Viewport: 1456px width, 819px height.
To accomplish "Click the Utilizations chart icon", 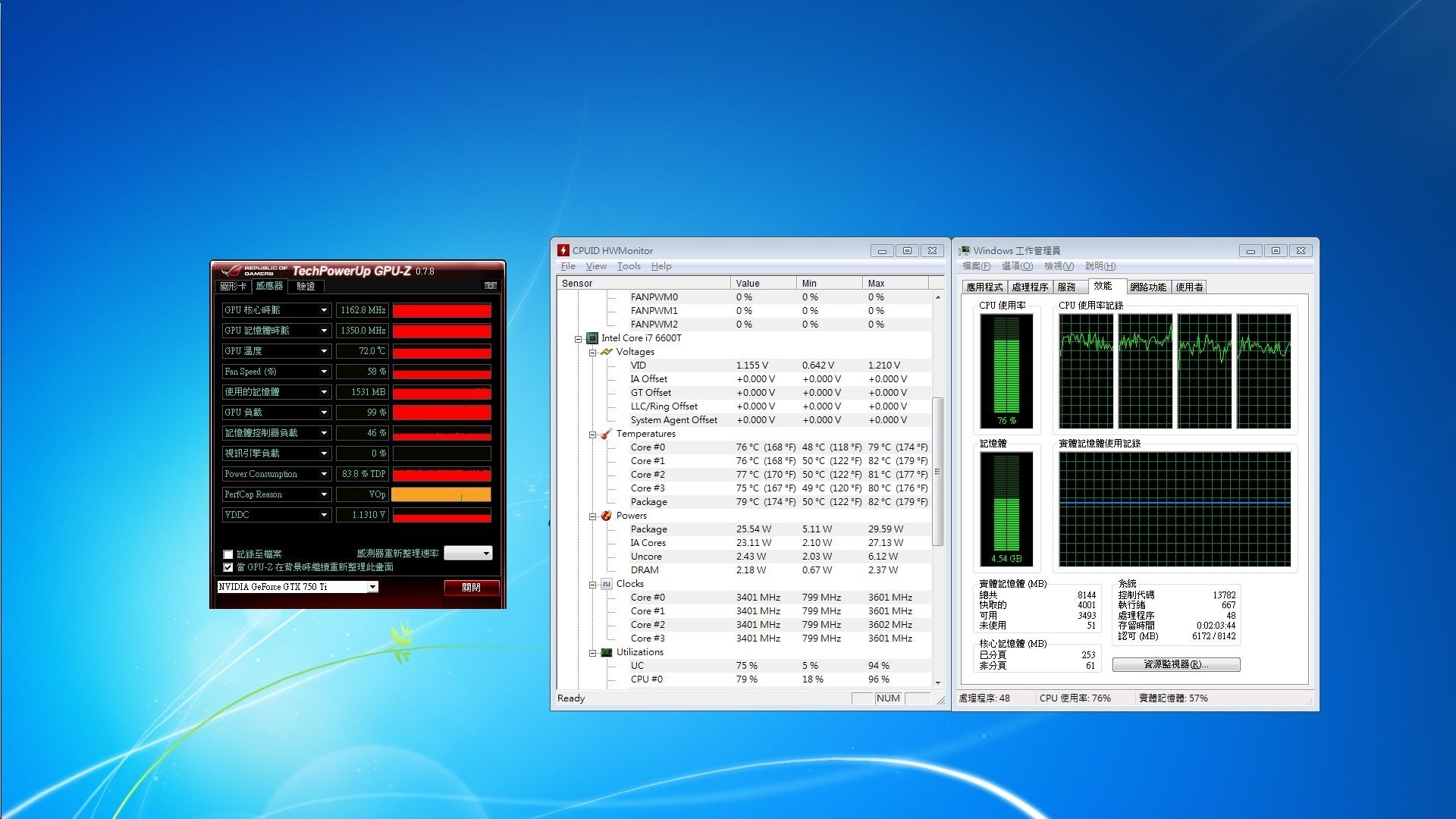I will click(x=607, y=652).
